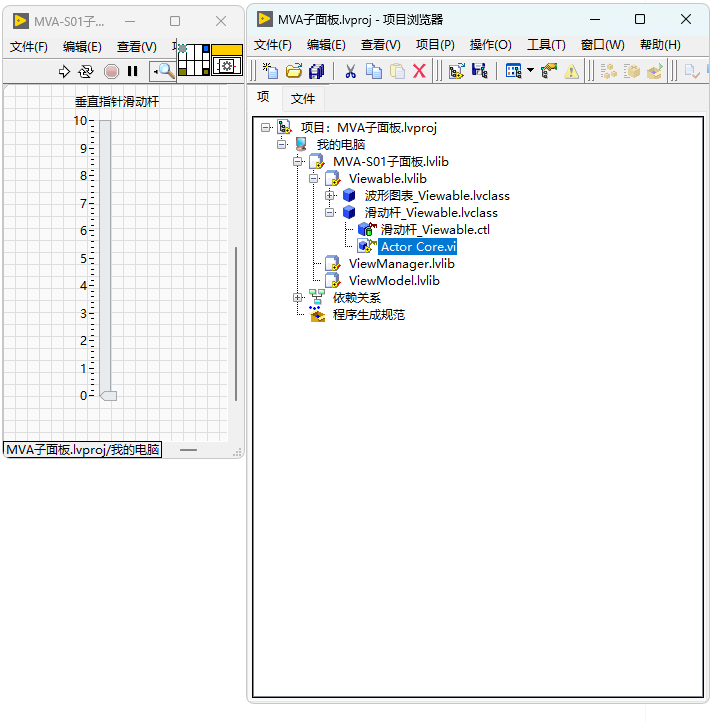Image resolution: width=711 pixels, height=722 pixels.
Task: Open the 操作(O) menu
Action: tap(490, 45)
